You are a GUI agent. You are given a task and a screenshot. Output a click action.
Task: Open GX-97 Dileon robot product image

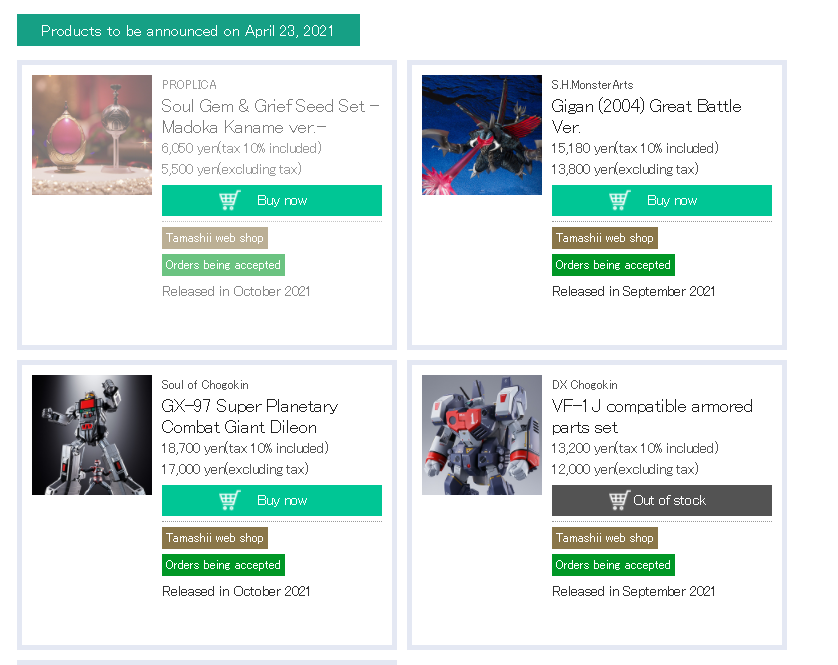pyautogui.click(x=92, y=435)
